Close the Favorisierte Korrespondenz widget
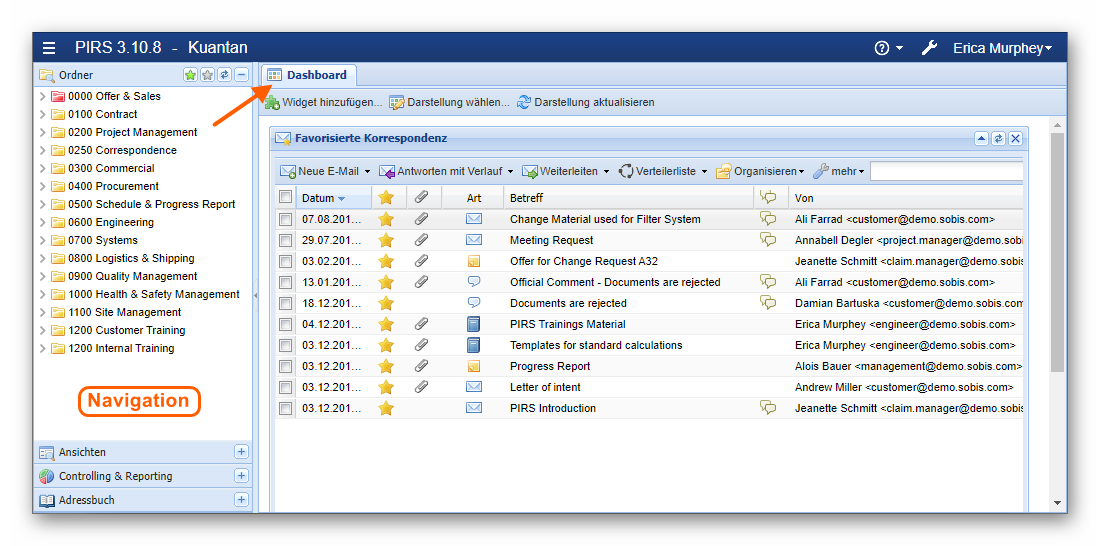 [1015, 138]
